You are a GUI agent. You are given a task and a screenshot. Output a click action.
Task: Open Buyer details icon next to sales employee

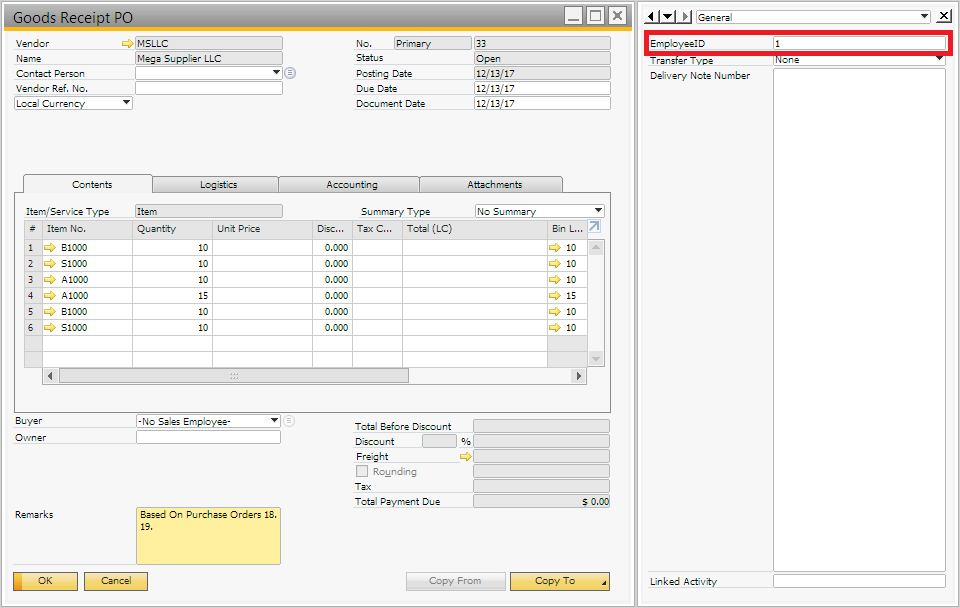click(x=289, y=421)
